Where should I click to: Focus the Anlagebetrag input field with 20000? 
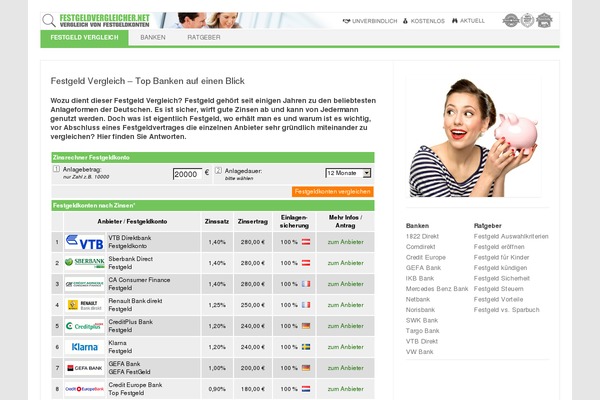point(187,174)
